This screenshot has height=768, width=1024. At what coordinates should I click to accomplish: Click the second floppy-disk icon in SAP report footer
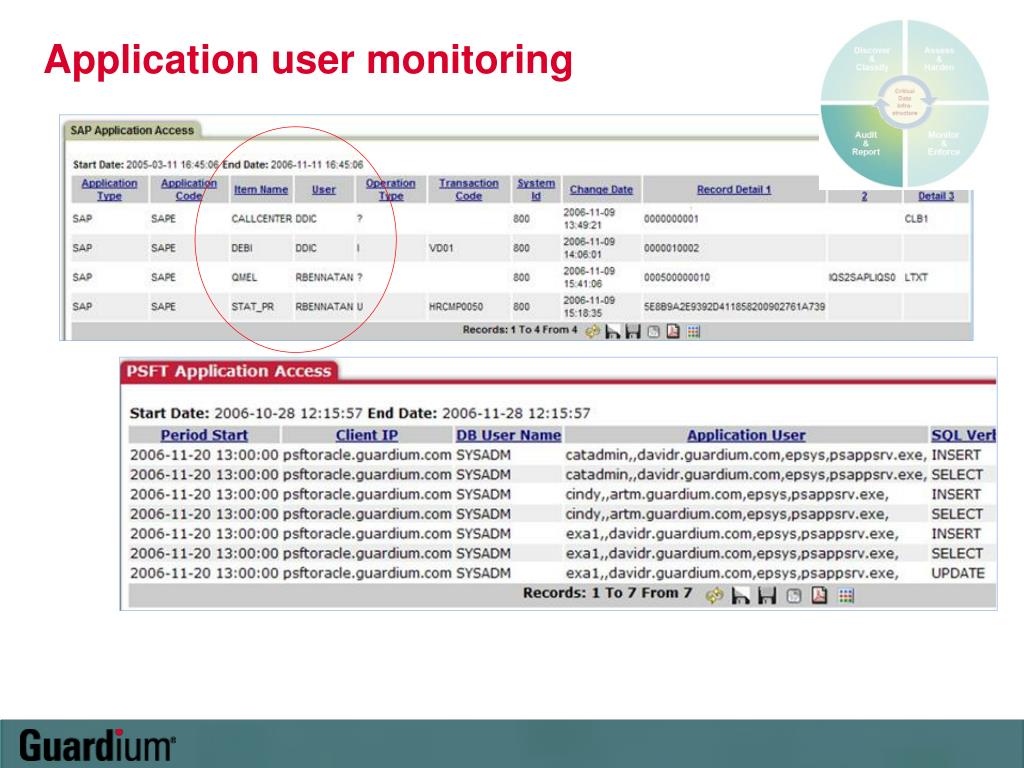tap(632, 332)
